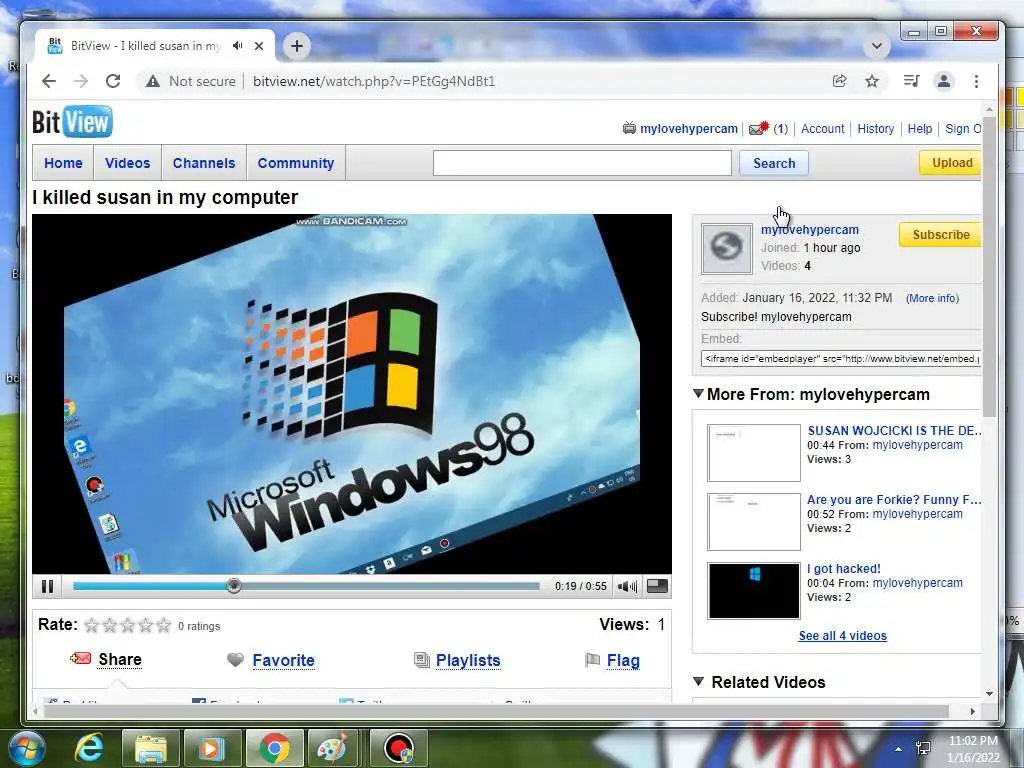
Task: Open Windows Media Player taskbar icon
Action: tap(212, 748)
